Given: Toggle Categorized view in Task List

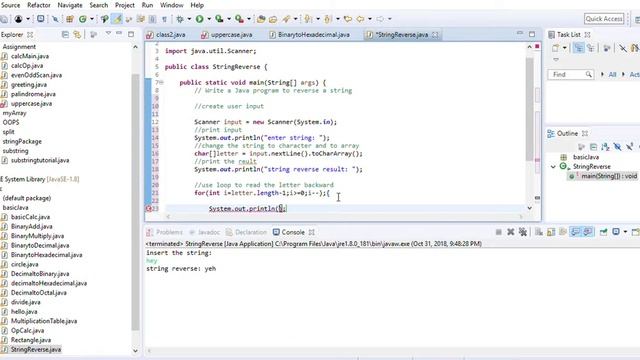Looking at the screenshot, I should coord(578,48).
